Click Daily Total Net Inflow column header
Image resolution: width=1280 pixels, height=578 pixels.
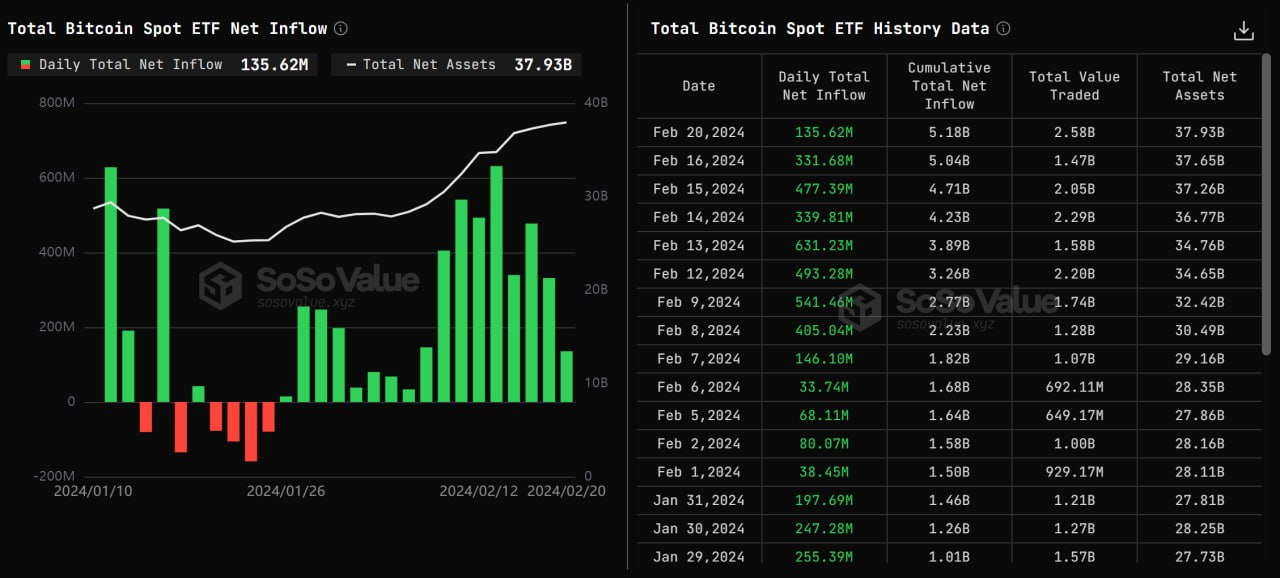click(x=823, y=86)
